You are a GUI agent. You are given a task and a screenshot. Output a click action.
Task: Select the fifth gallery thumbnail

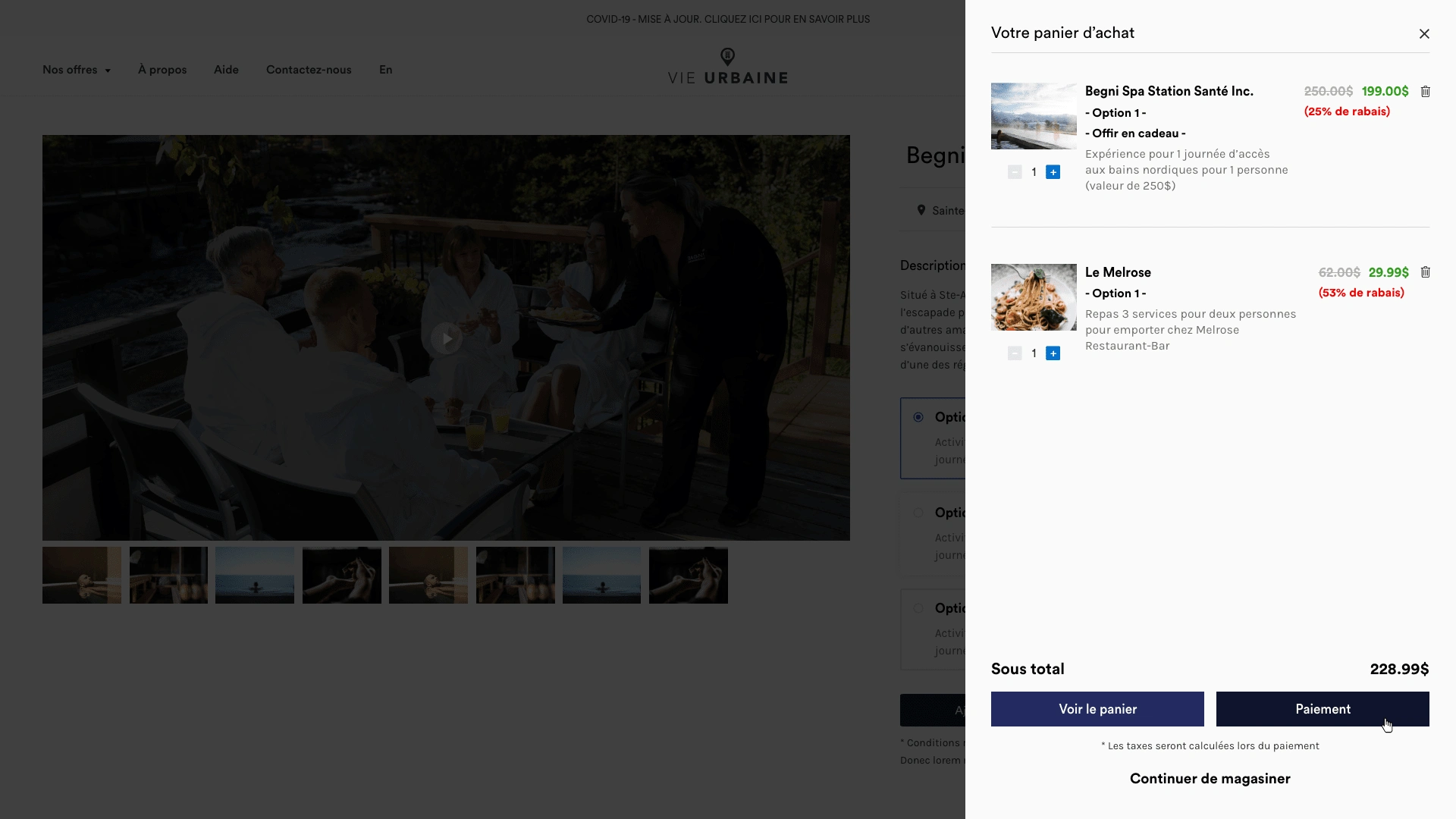428,576
